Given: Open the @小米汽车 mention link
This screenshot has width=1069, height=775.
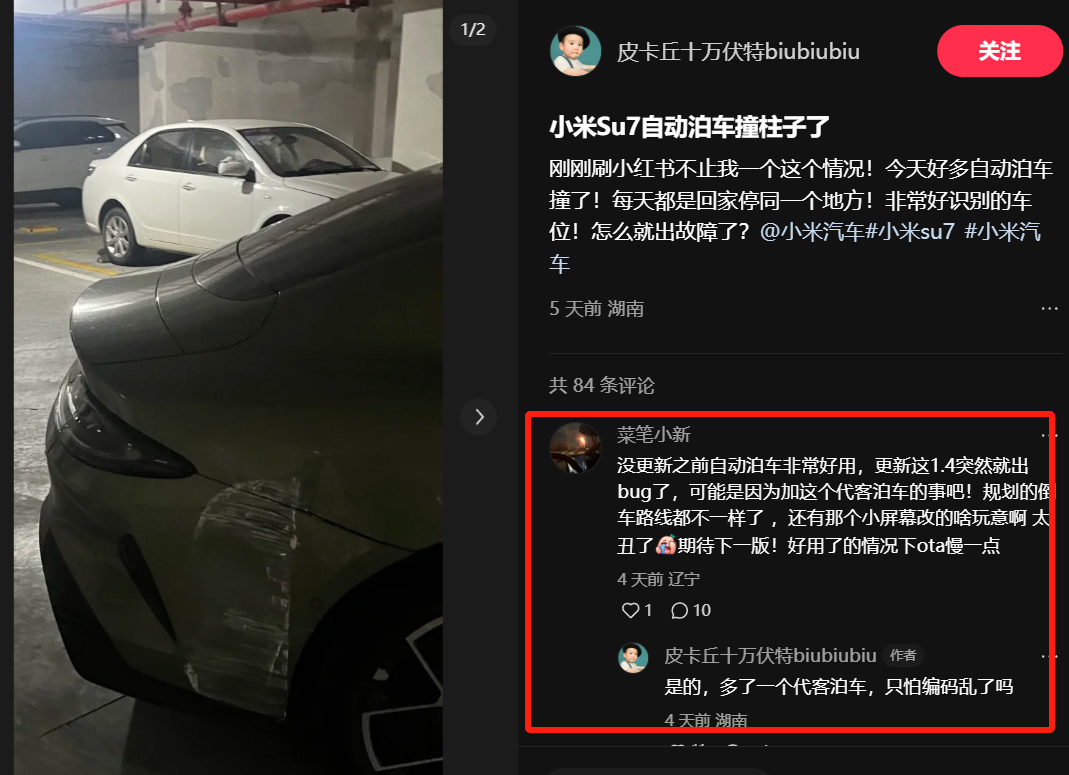Looking at the screenshot, I should (x=812, y=232).
